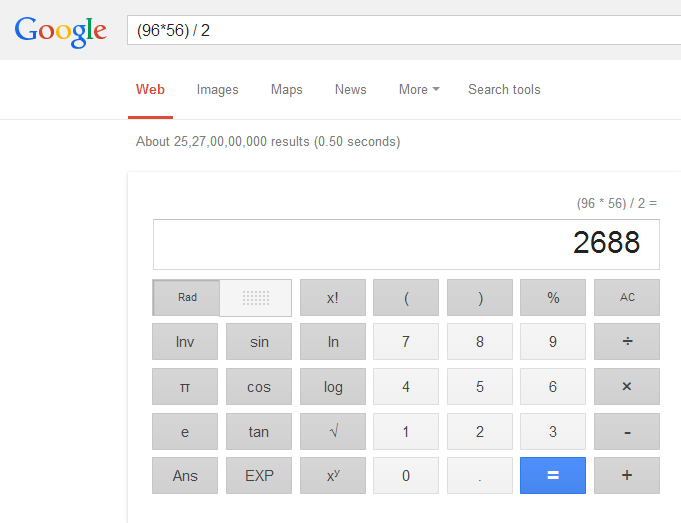Open the Images results tab
The image size is (681, 523).
click(218, 89)
